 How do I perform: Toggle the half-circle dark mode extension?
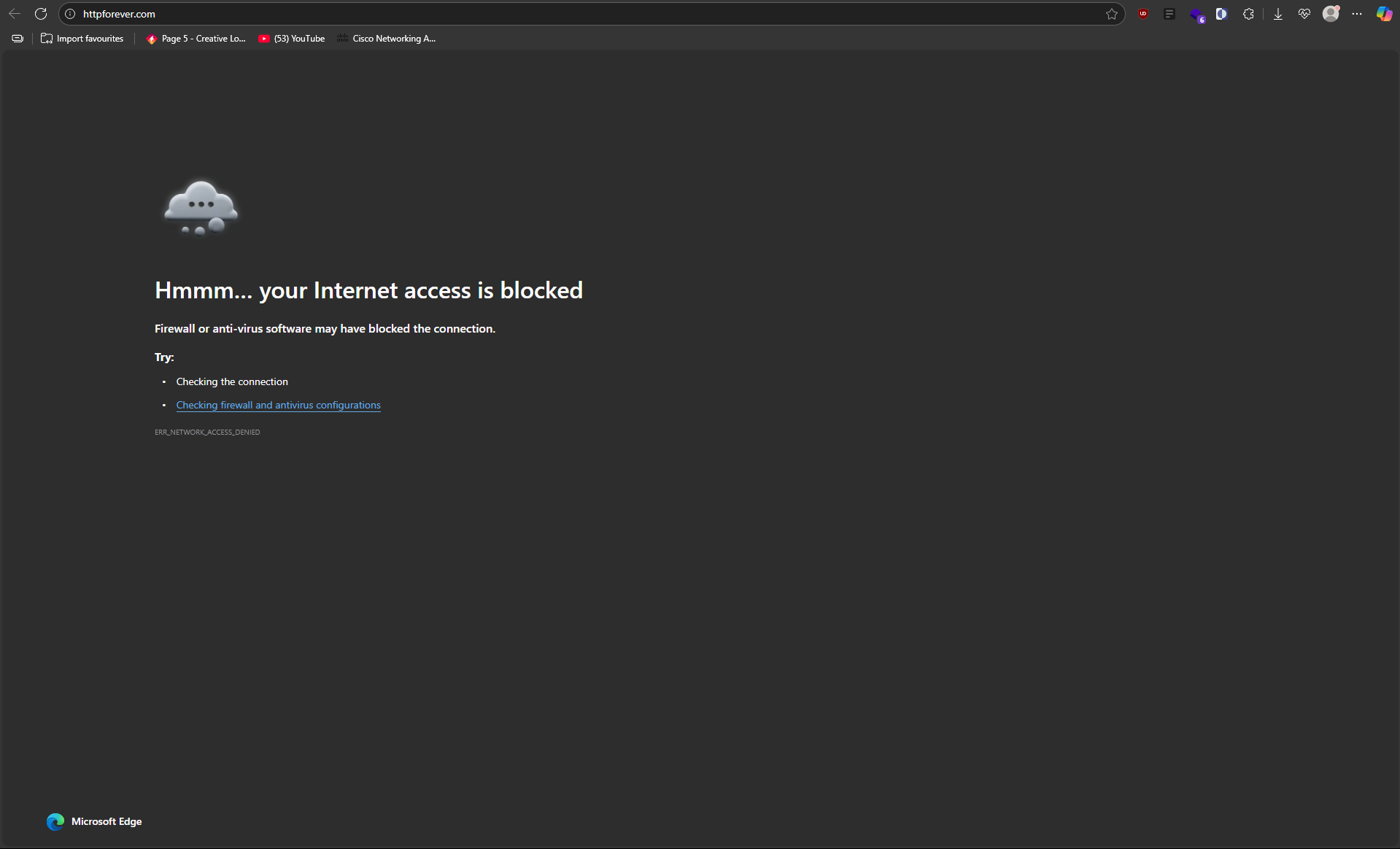[1221, 14]
